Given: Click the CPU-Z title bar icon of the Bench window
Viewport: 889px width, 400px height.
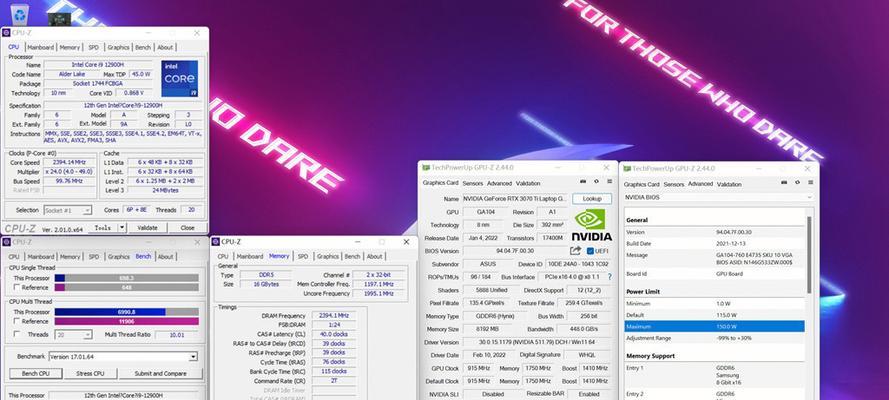Looking at the screenshot, I should coord(7,242).
